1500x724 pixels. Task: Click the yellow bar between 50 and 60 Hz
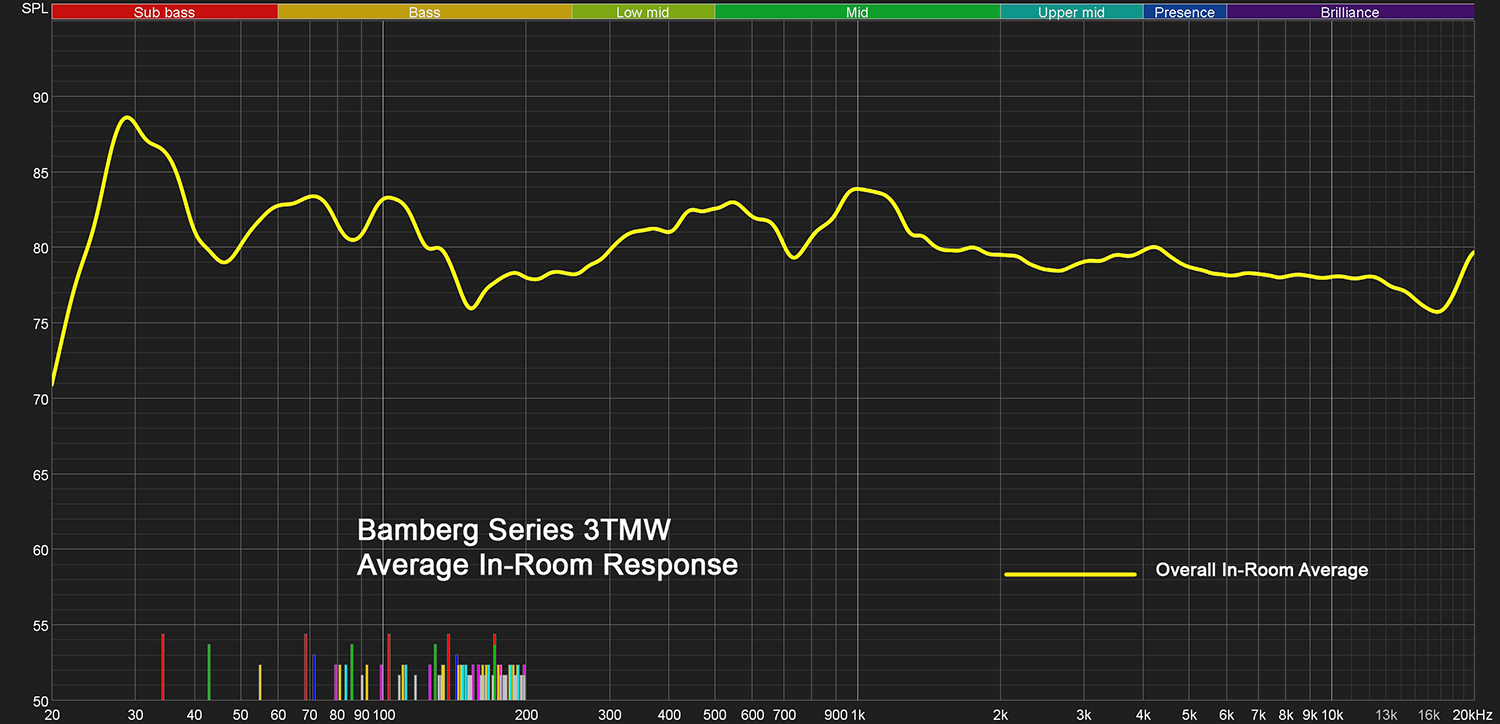(260, 682)
